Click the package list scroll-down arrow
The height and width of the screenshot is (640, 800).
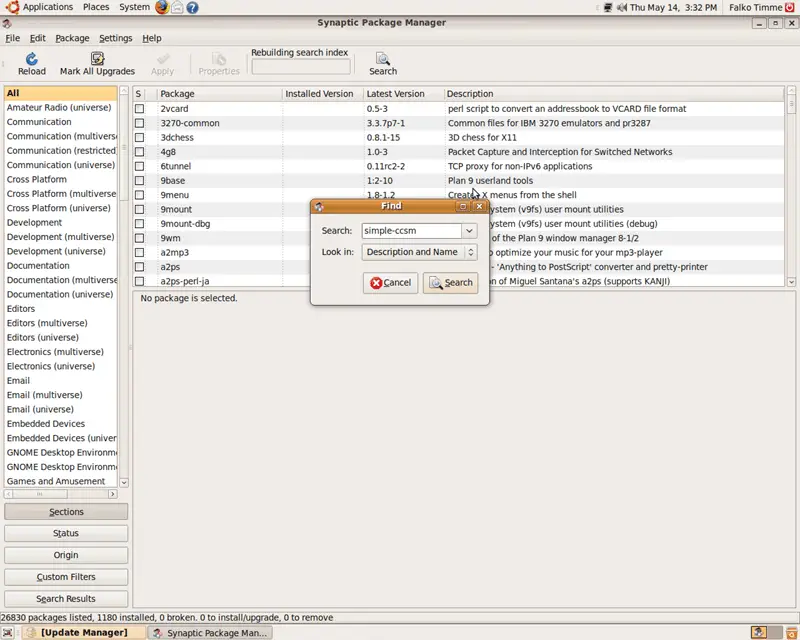(791, 282)
